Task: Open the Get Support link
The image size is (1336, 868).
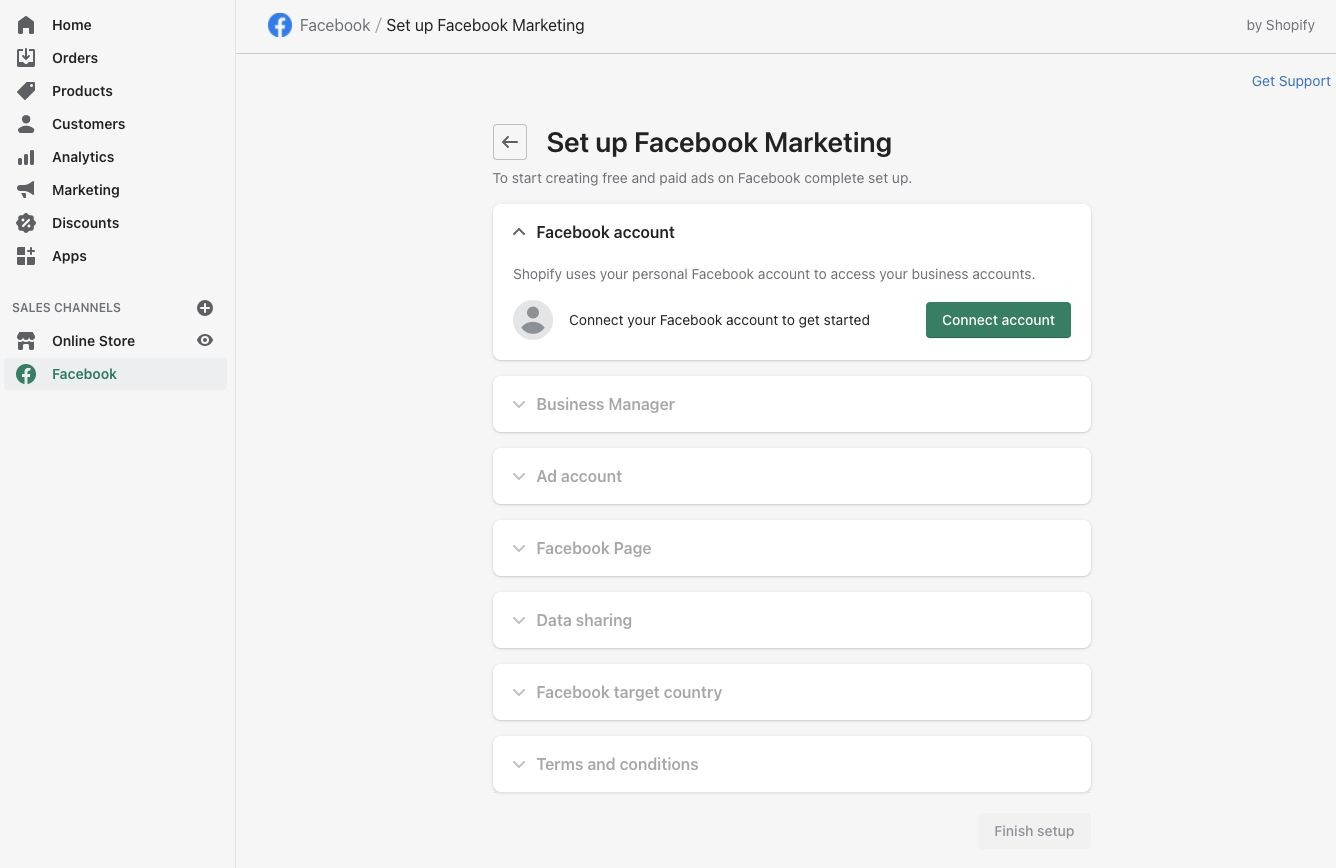Action: click(1290, 81)
